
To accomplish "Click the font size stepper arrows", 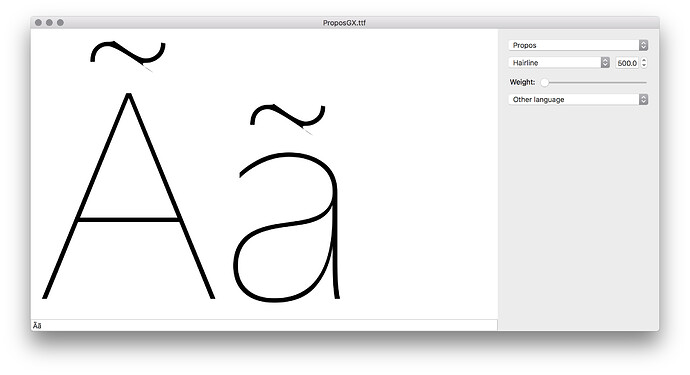I will point(644,63).
